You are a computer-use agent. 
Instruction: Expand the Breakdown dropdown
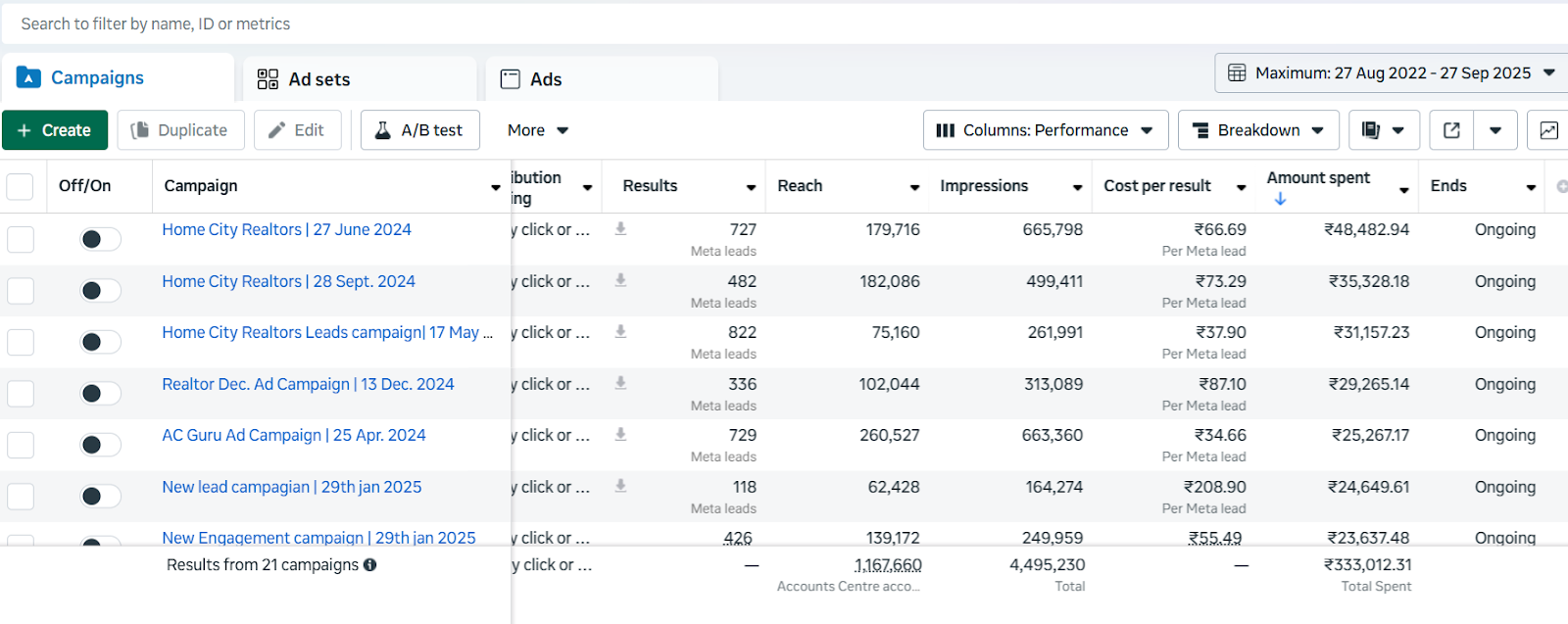pyautogui.click(x=1257, y=130)
